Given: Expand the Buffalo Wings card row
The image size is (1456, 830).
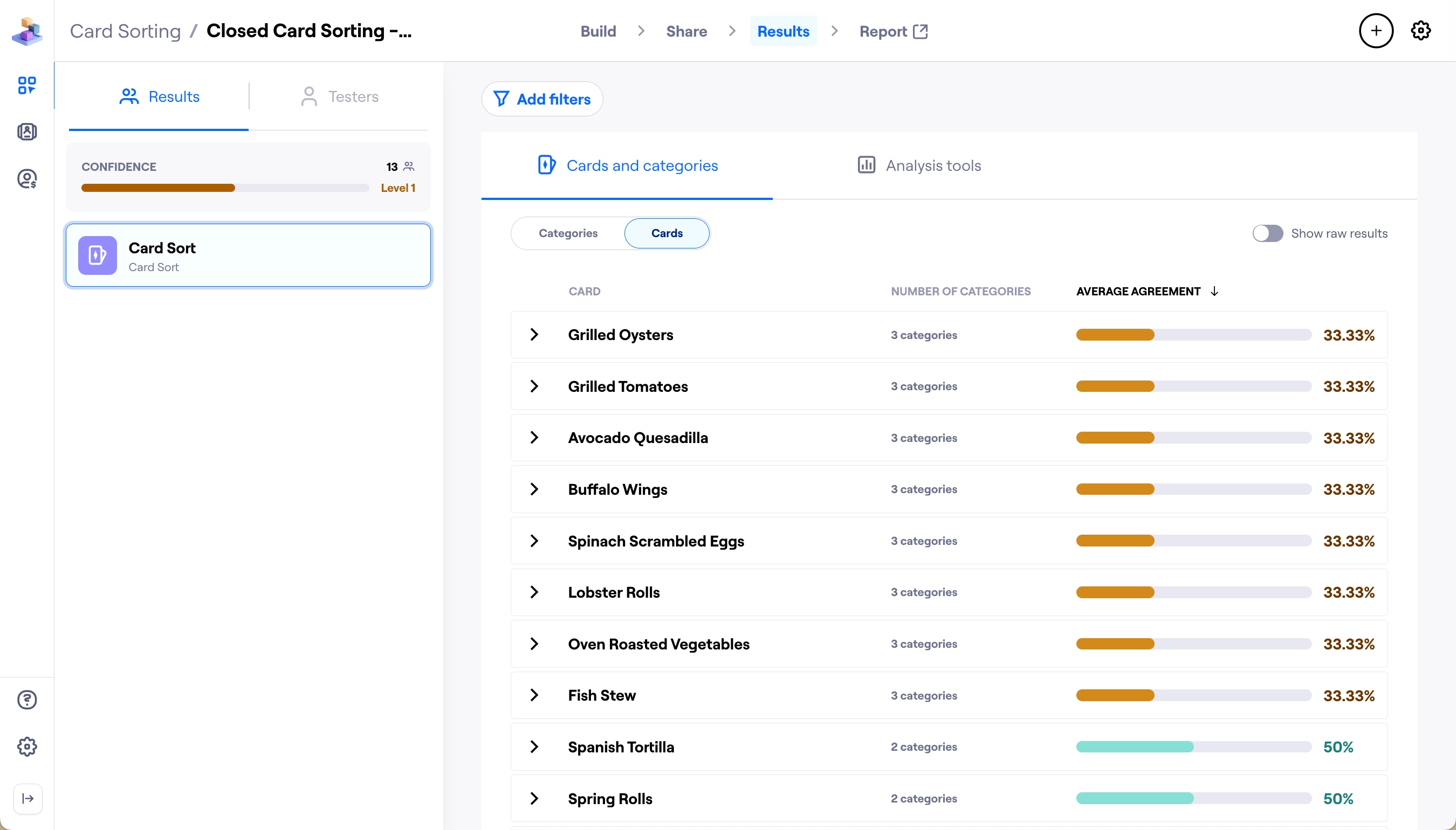Looking at the screenshot, I should tap(534, 489).
